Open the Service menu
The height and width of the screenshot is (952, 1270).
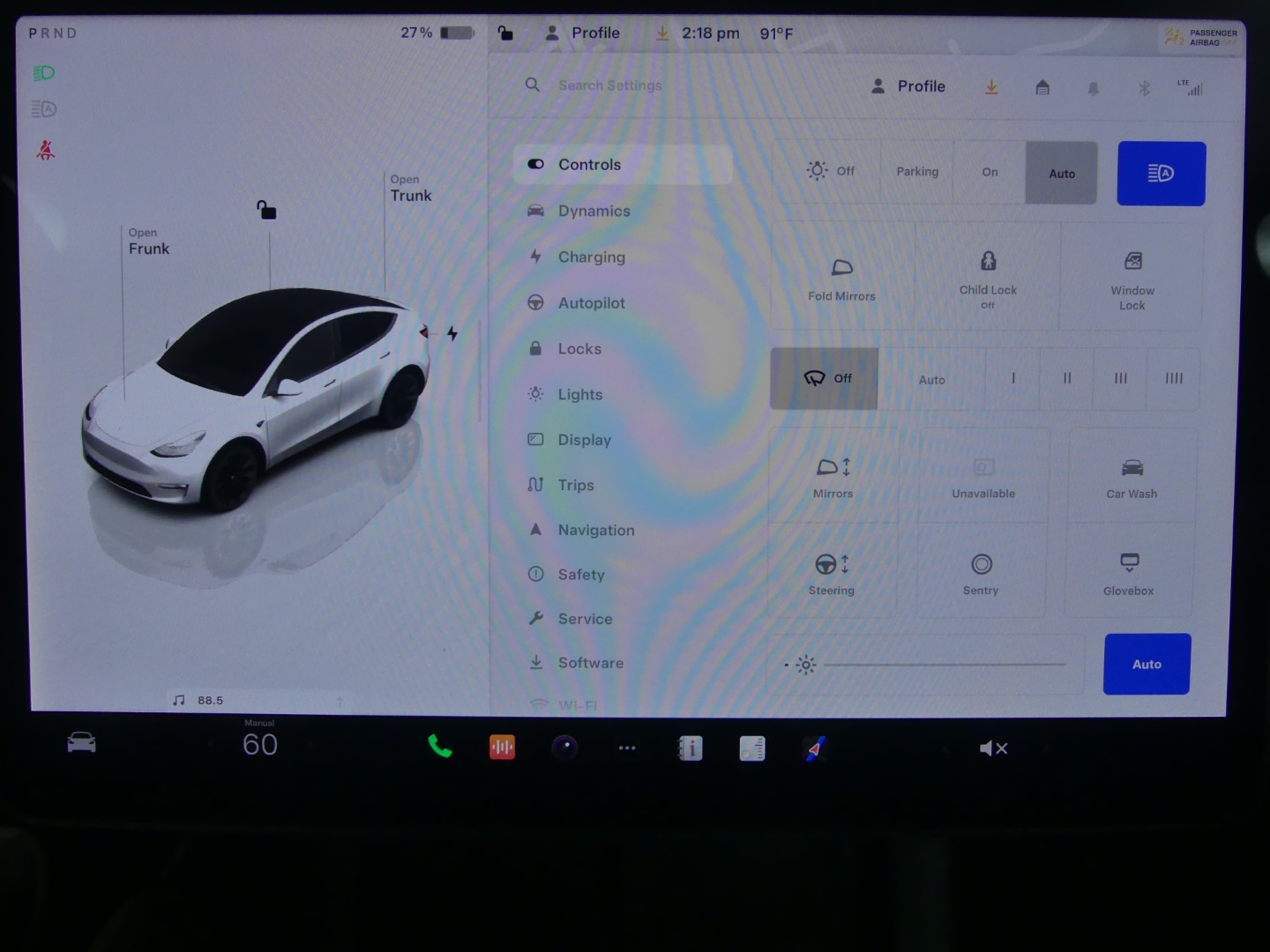click(570, 618)
